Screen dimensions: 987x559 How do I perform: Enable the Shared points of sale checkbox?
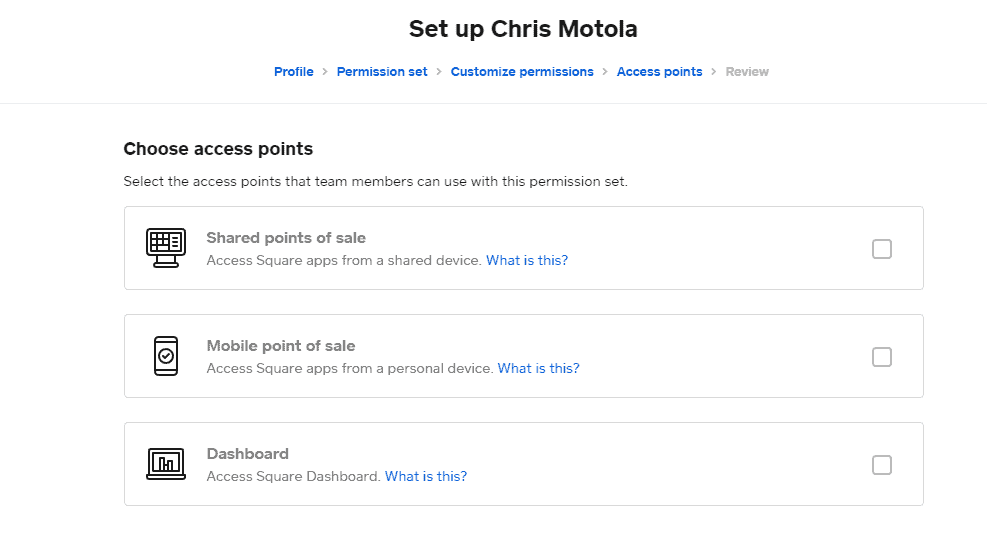point(882,249)
